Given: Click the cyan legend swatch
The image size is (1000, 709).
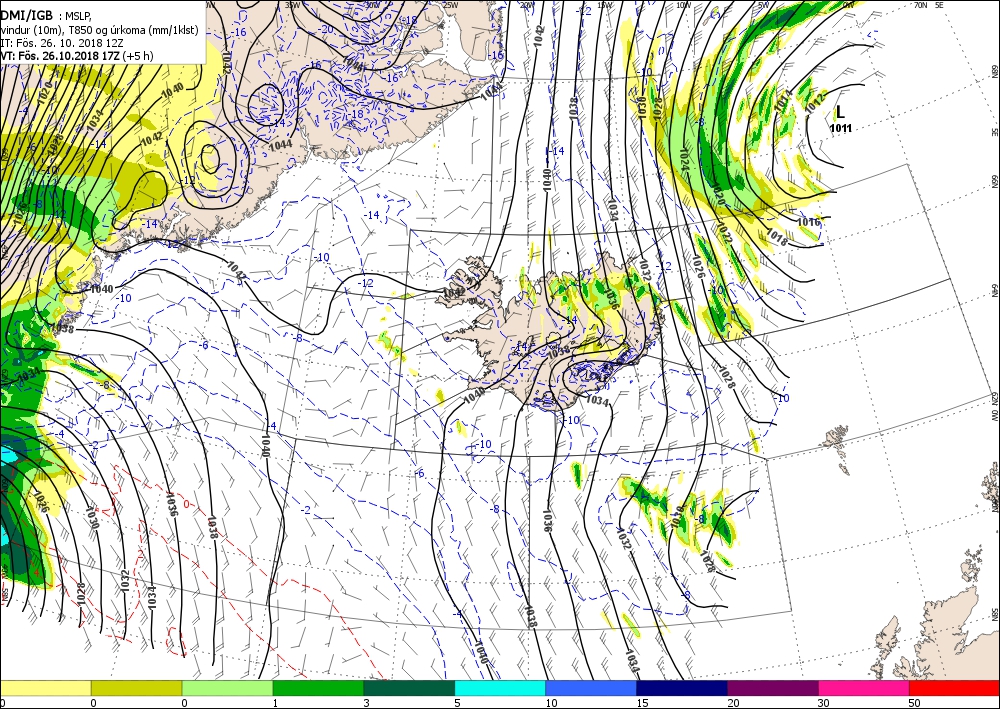Looking at the screenshot, I should click(x=500, y=688).
